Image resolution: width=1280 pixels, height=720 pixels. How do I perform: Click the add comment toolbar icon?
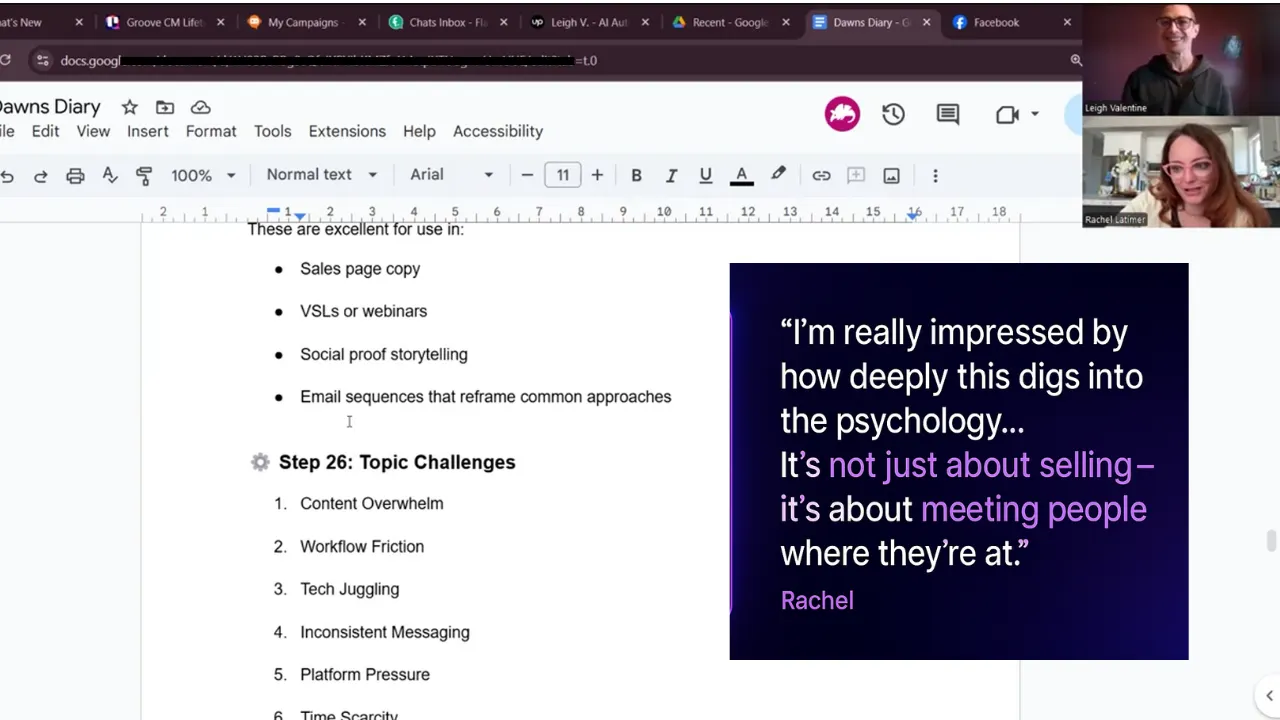(x=856, y=176)
